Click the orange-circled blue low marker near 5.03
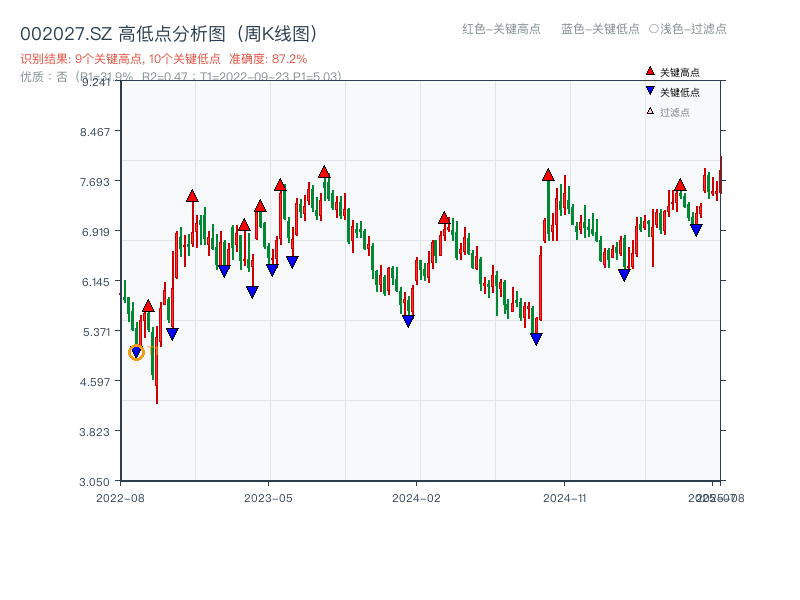This screenshot has height=600, width=800. (x=136, y=352)
